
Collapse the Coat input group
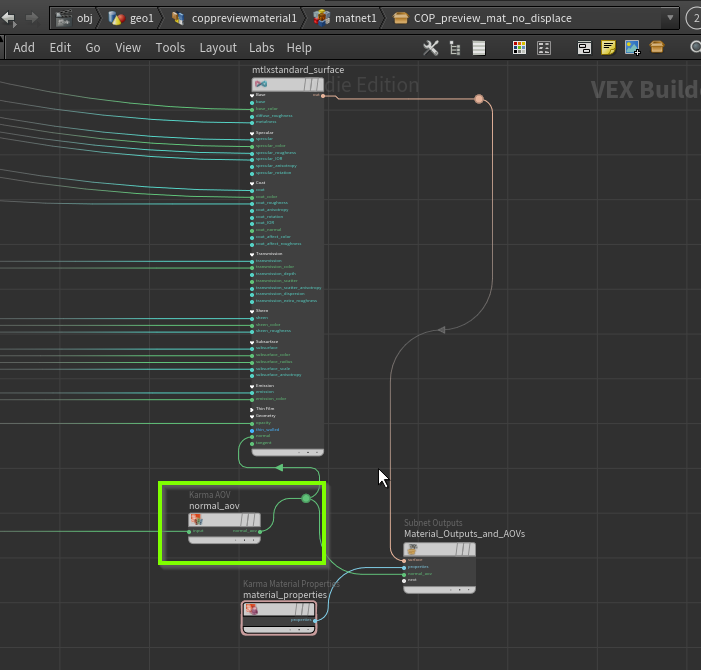tap(253, 183)
